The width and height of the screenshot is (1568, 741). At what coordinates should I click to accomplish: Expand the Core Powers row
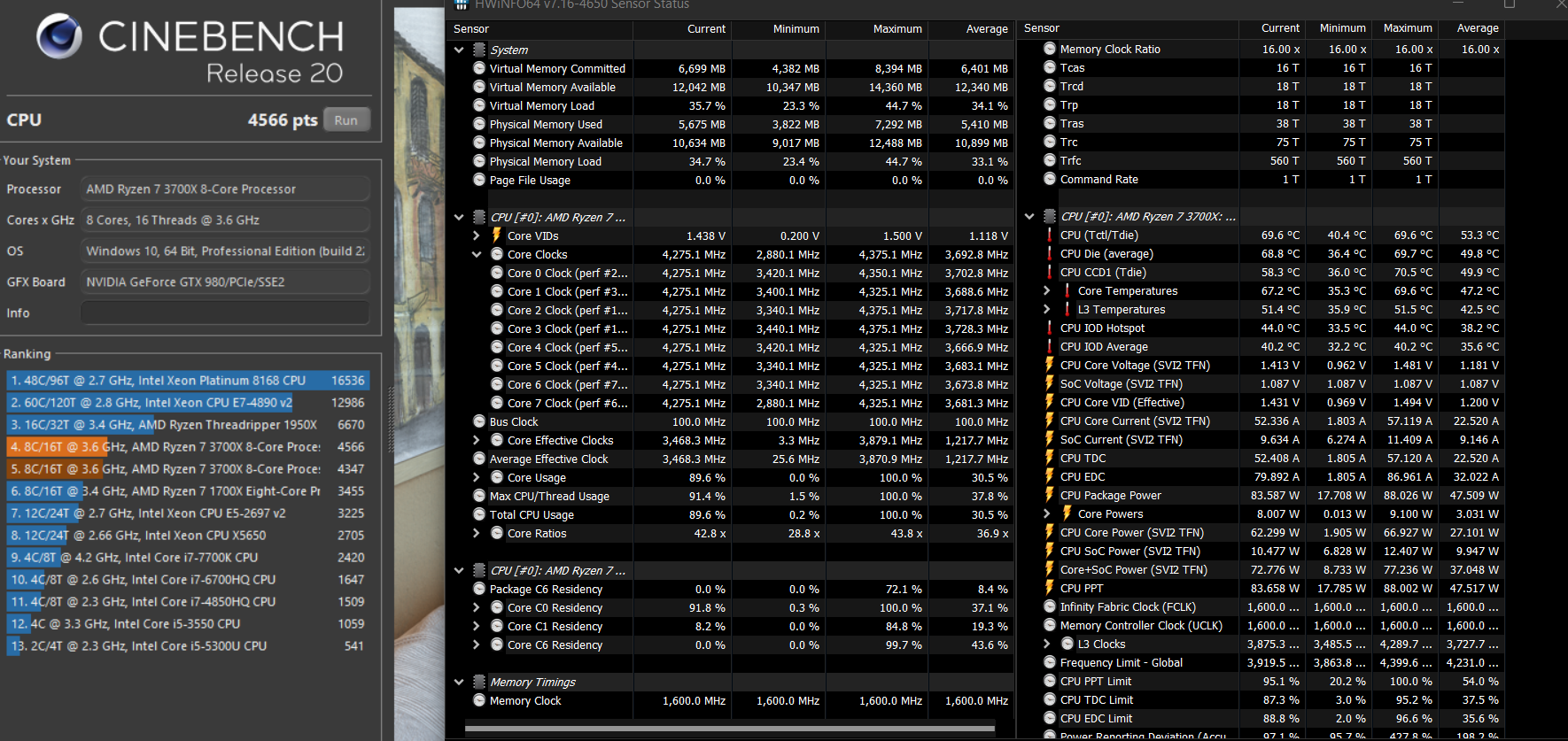[x=1047, y=513]
